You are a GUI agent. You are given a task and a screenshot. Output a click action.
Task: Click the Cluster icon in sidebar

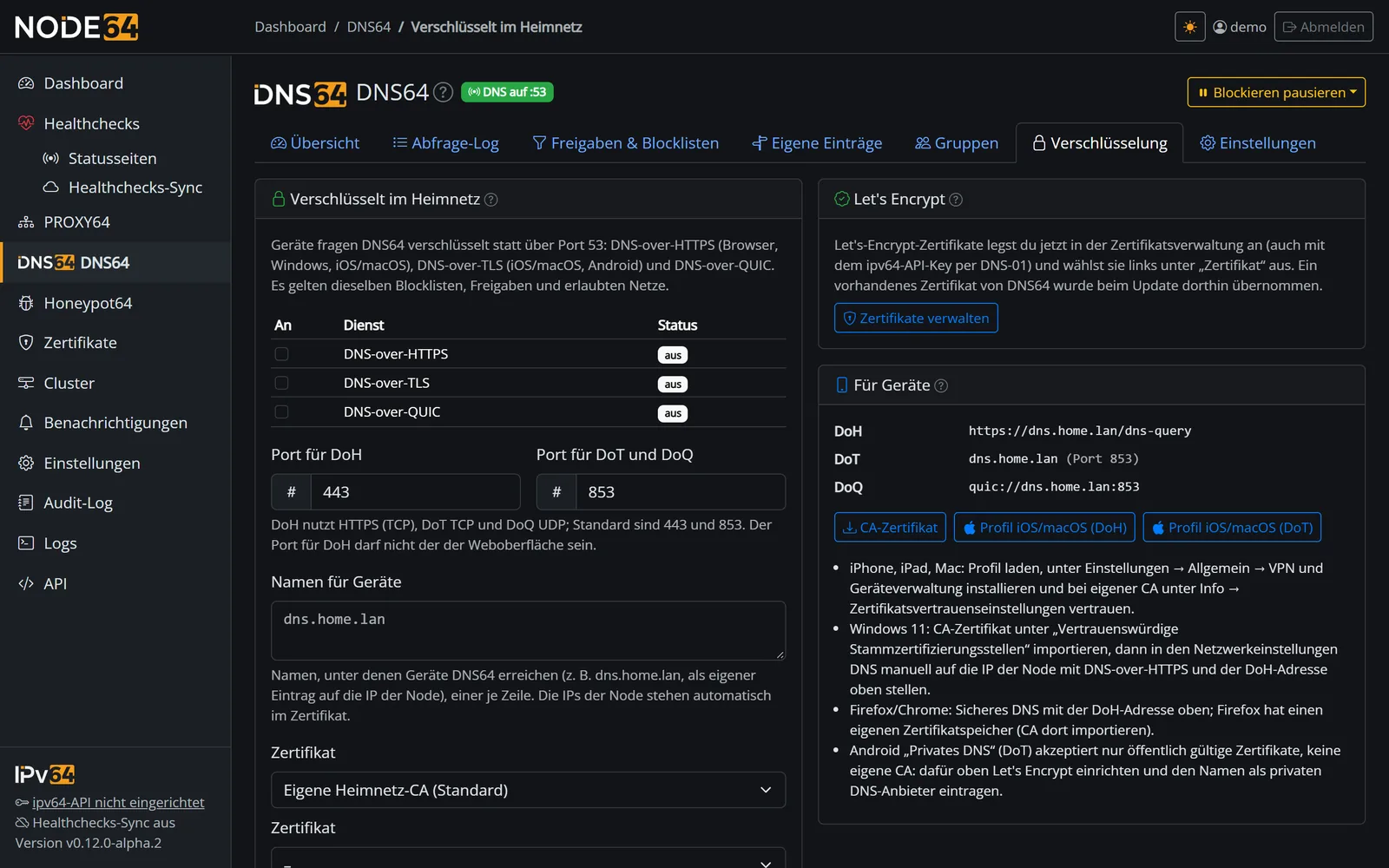pos(26,383)
